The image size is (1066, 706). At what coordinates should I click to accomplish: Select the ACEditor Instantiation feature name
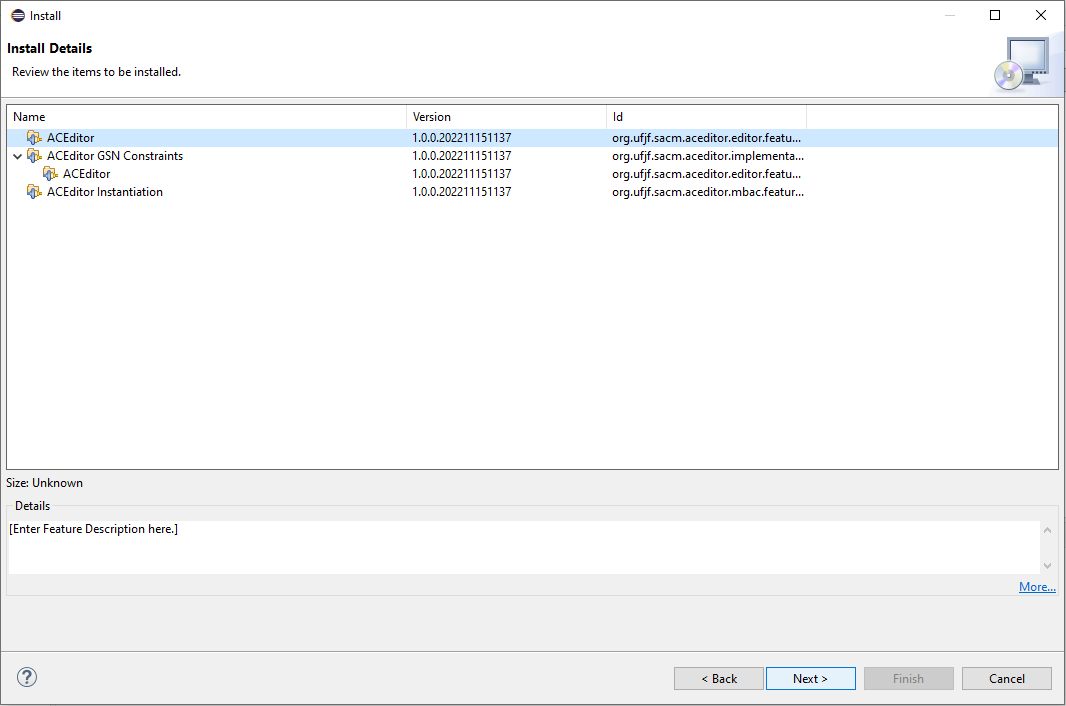[x=105, y=192]
